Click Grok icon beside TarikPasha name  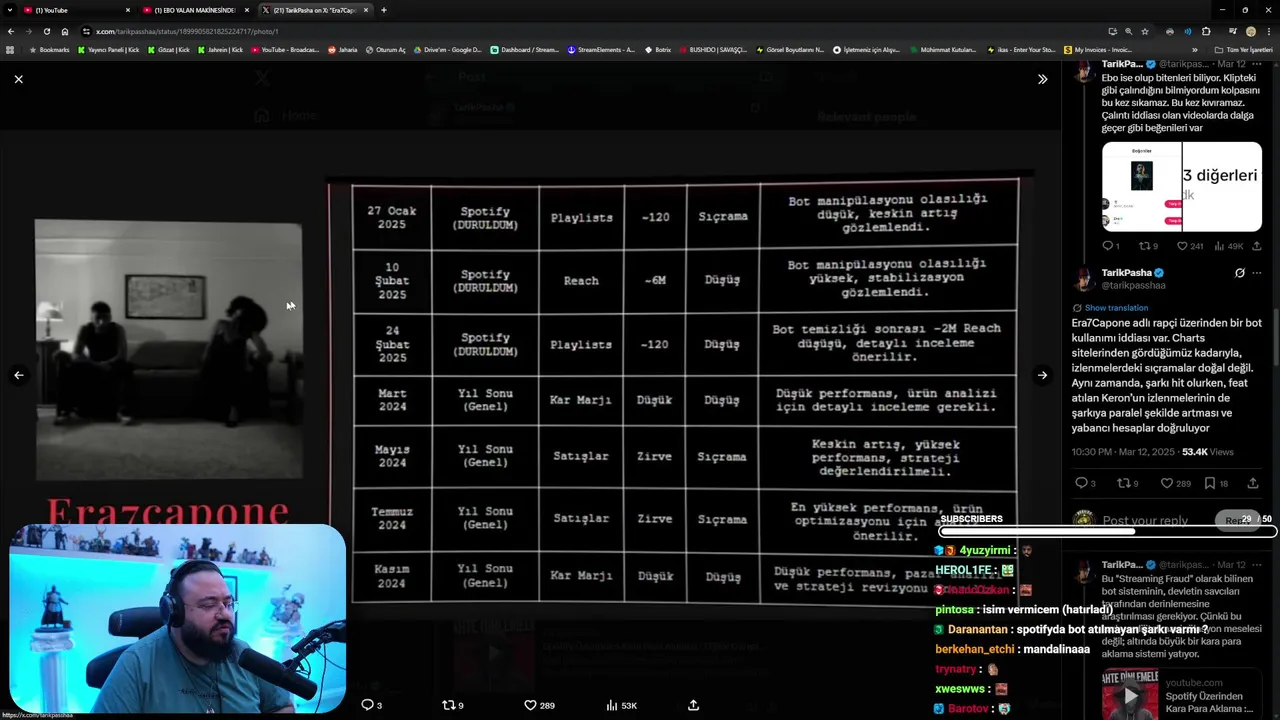tap(1240, 273)
